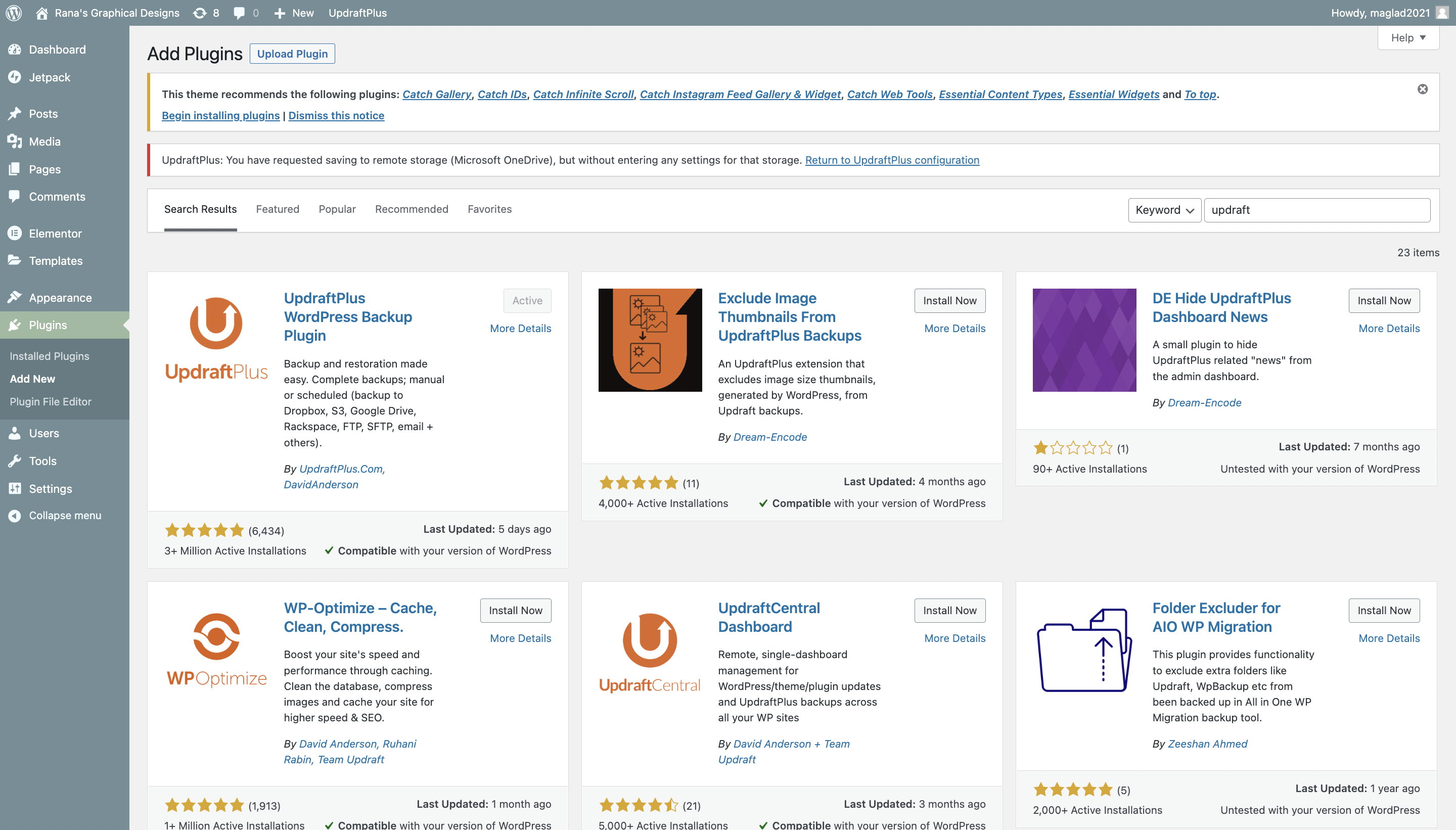Click the Pages sidebar icon
This screenshot has height=830, width=1456.
coord(15,169)
